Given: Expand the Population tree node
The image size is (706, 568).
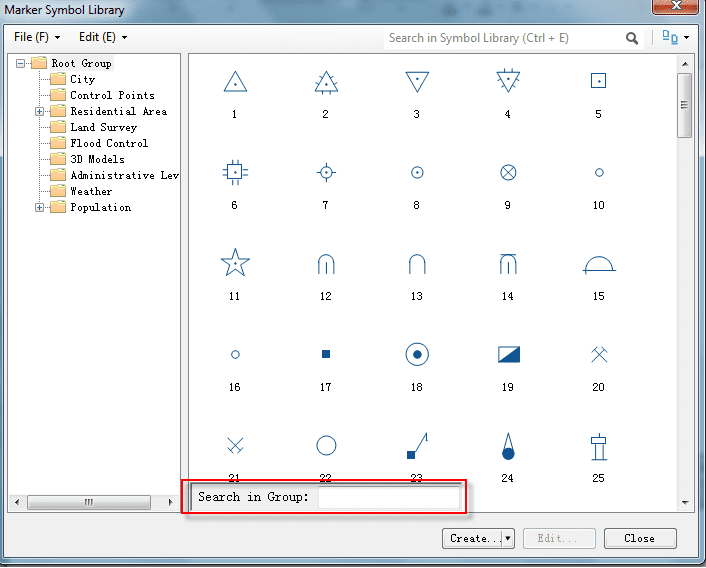Looking at the screenshot, I should pos(40,208).
